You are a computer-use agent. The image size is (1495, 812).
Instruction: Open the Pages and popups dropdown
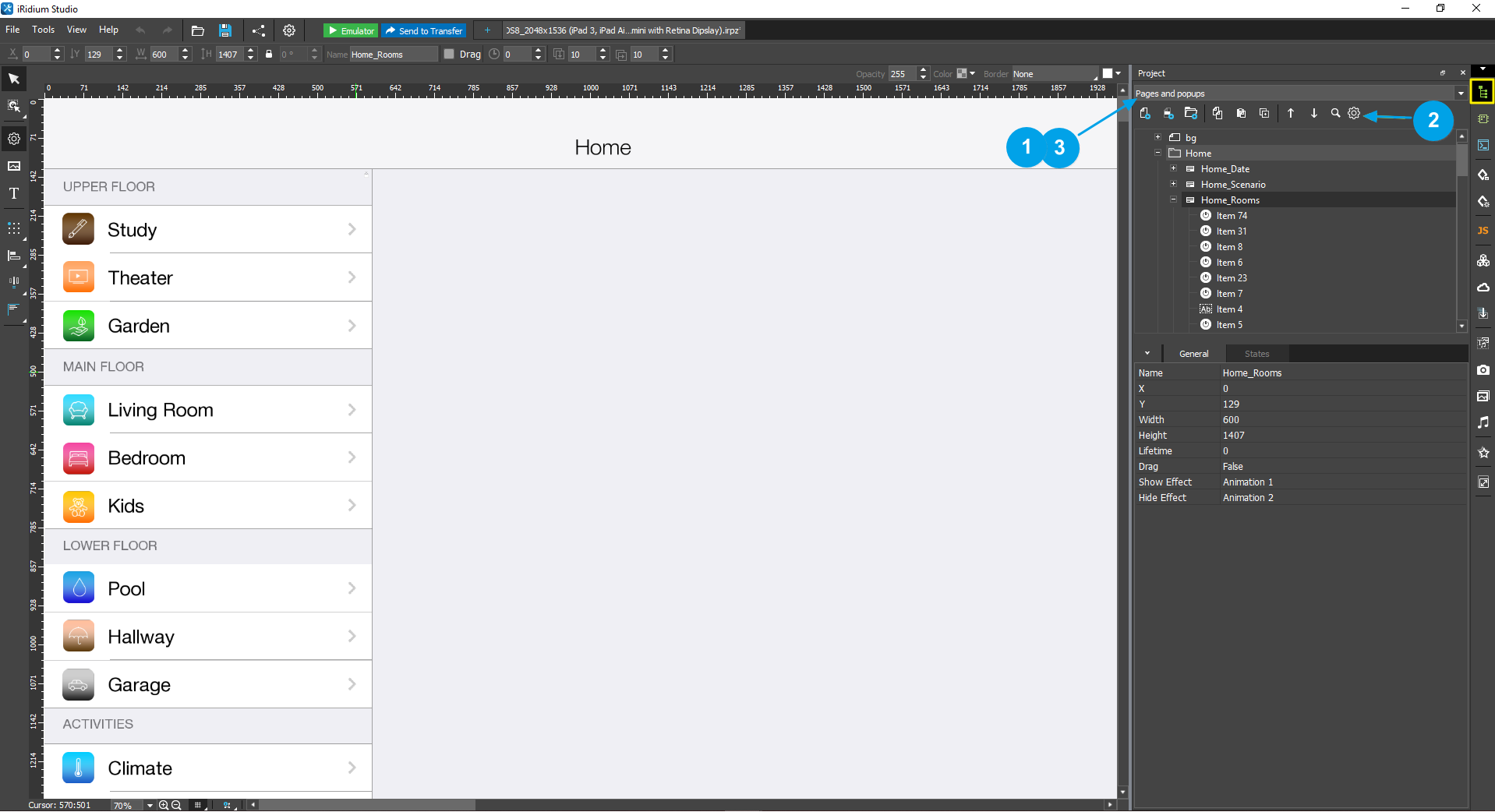(1461, 93)
